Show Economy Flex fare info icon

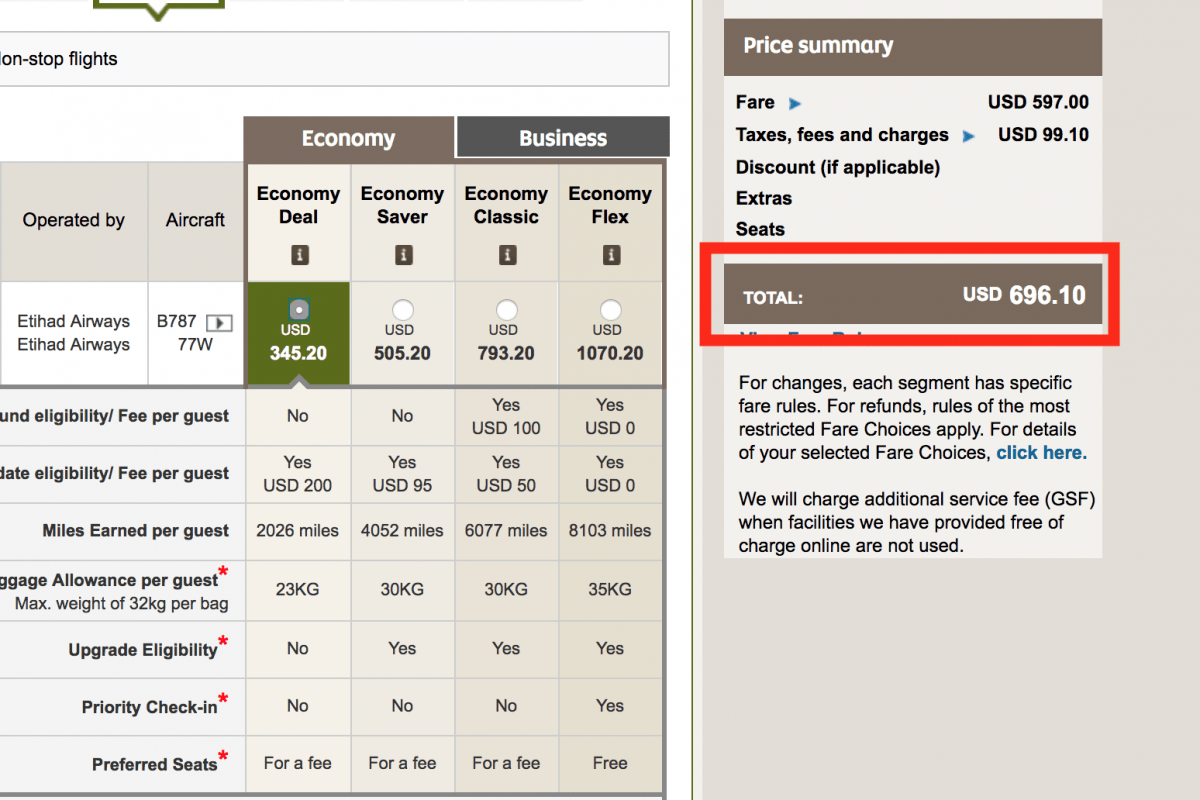(611, 256)
